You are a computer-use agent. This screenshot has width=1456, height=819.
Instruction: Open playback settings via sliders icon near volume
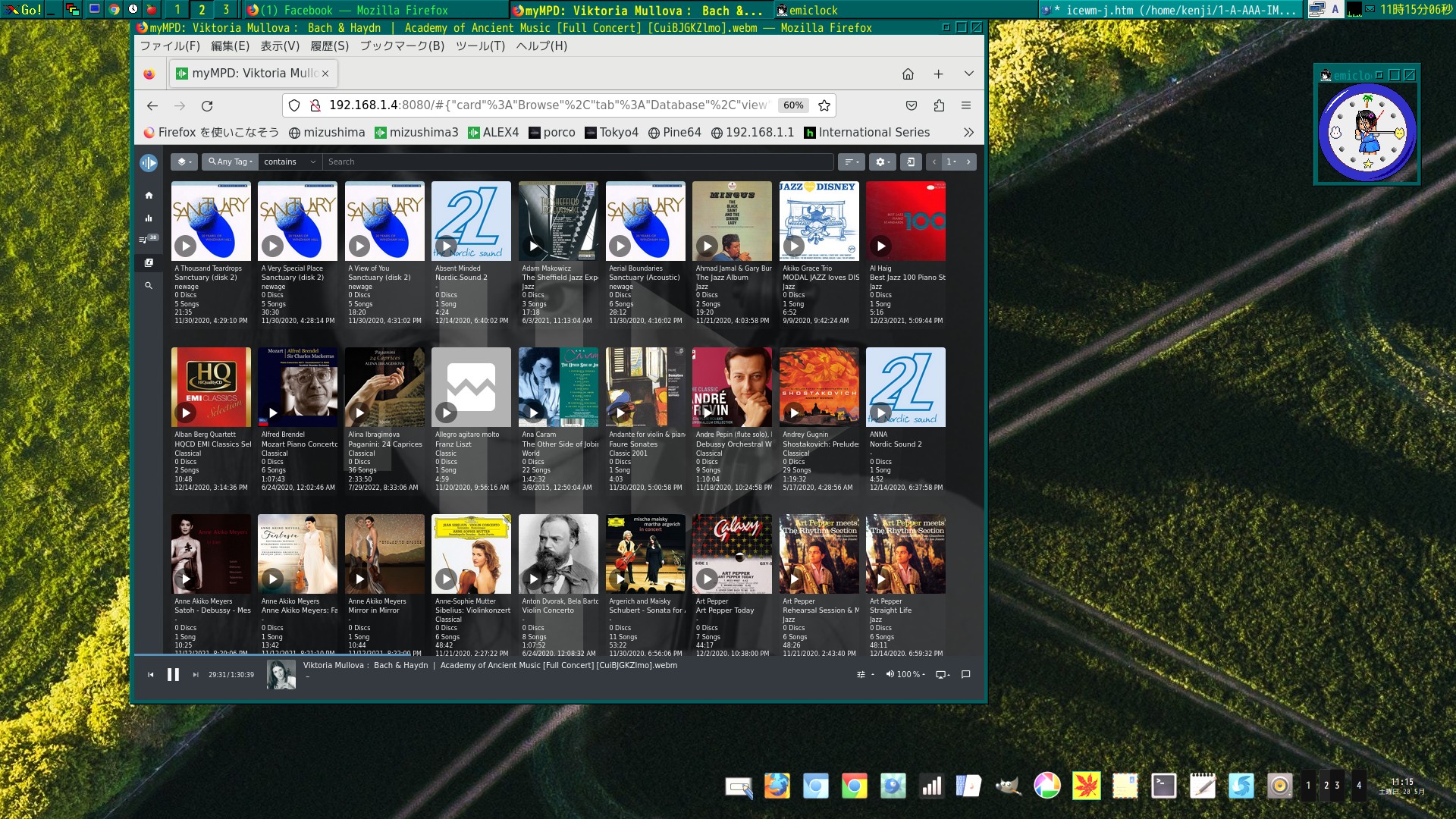point(860,674)
